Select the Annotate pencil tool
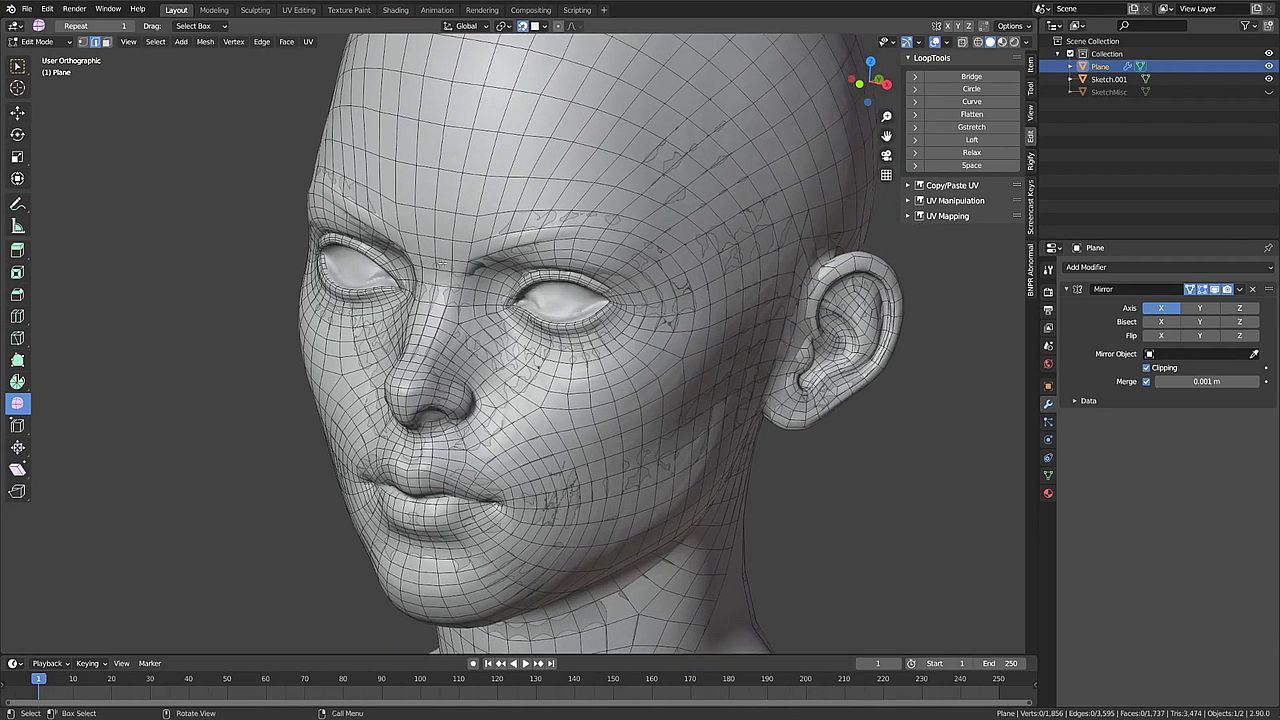Viewport: 1280px width, 720px height. tap(17, 204)
